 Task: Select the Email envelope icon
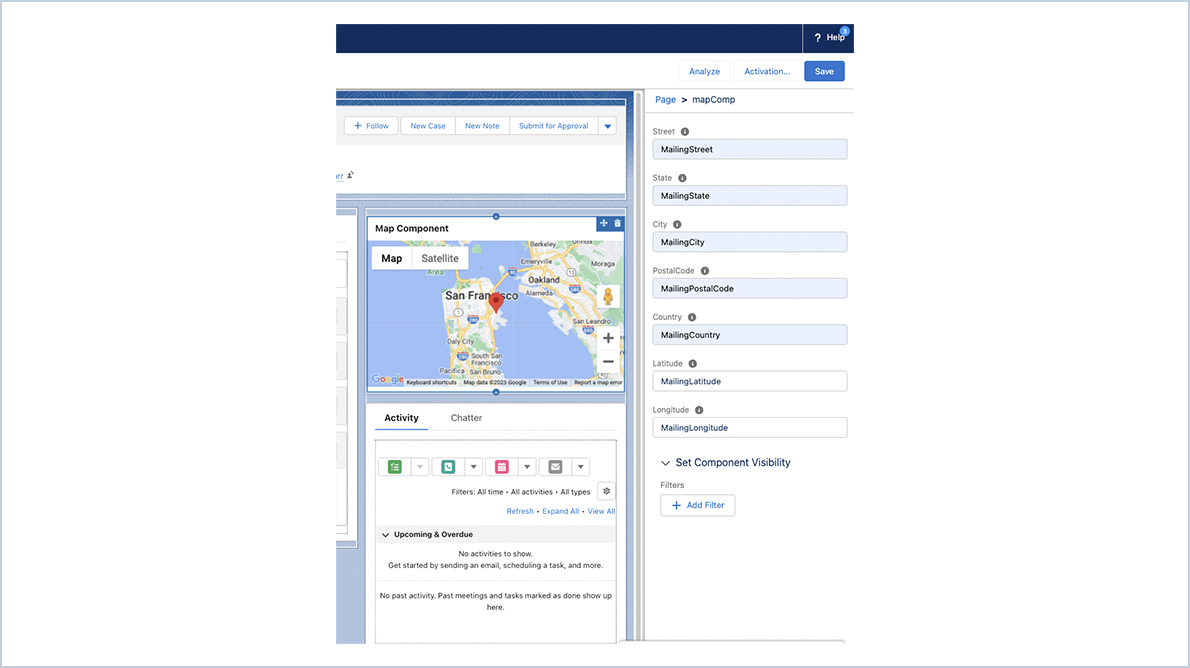[x=555, y=466]
